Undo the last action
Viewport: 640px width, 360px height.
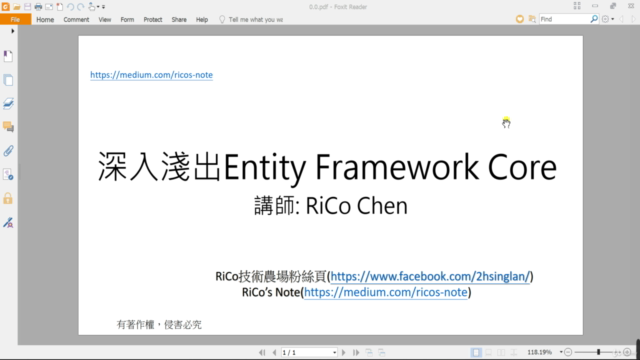click(x=70, y=7)
